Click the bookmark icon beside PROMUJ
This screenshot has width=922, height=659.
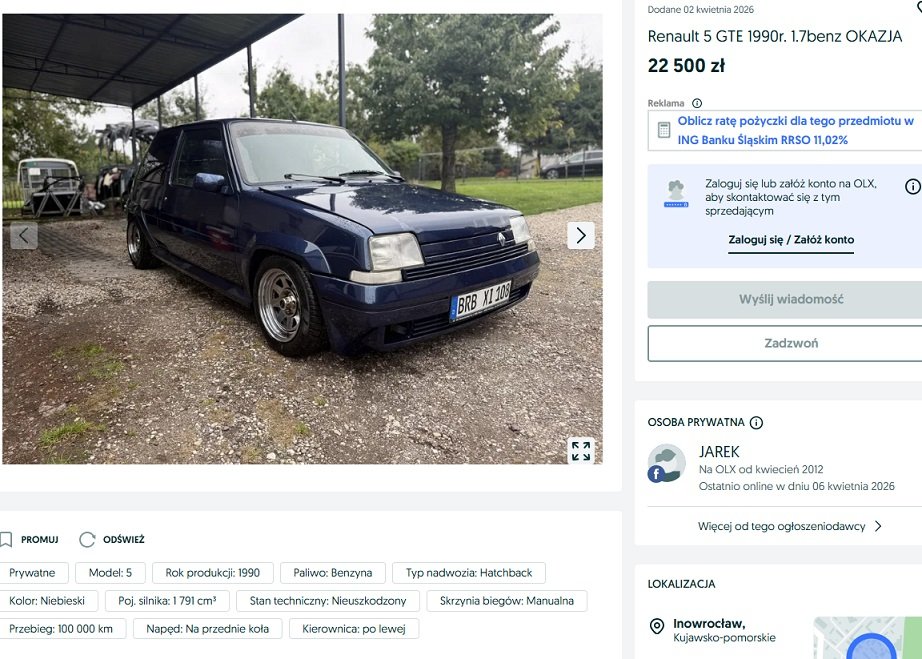(6, 540)
